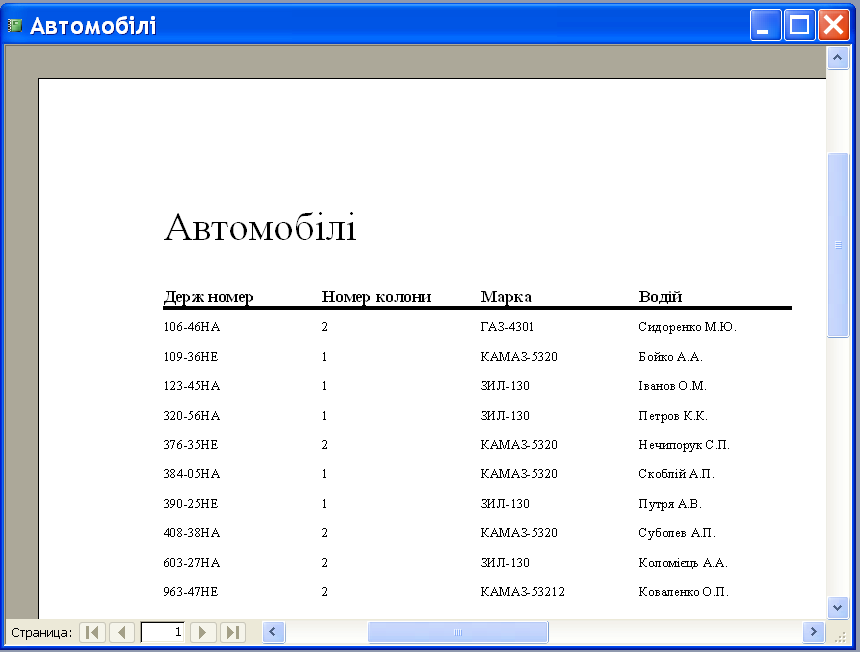Click driver Нечипорук С.П.
The height and width of the screenshot is (652, 860).
click(x=684, y=445)
